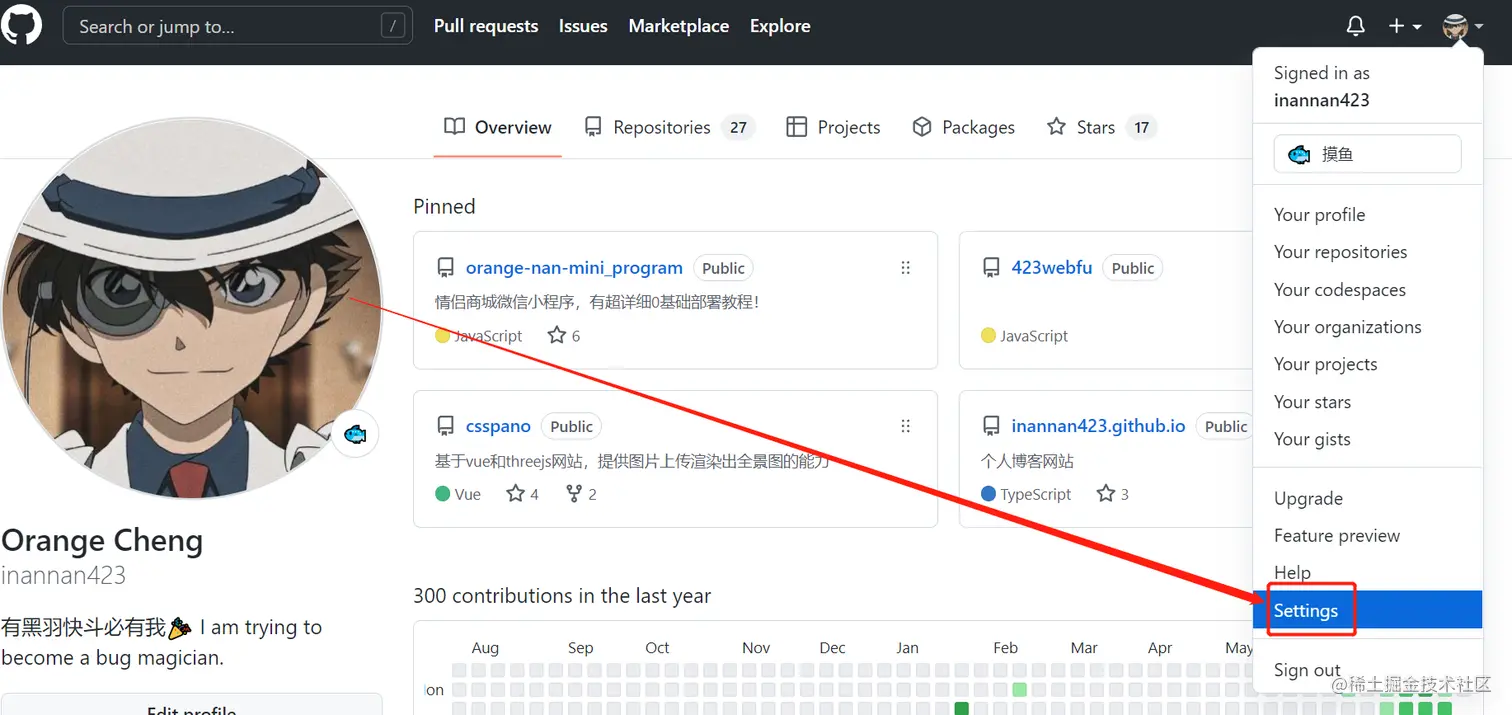Open the inannan423.github.io repository link
Screen dimensions: 1512x715
tap(1098, 426)
